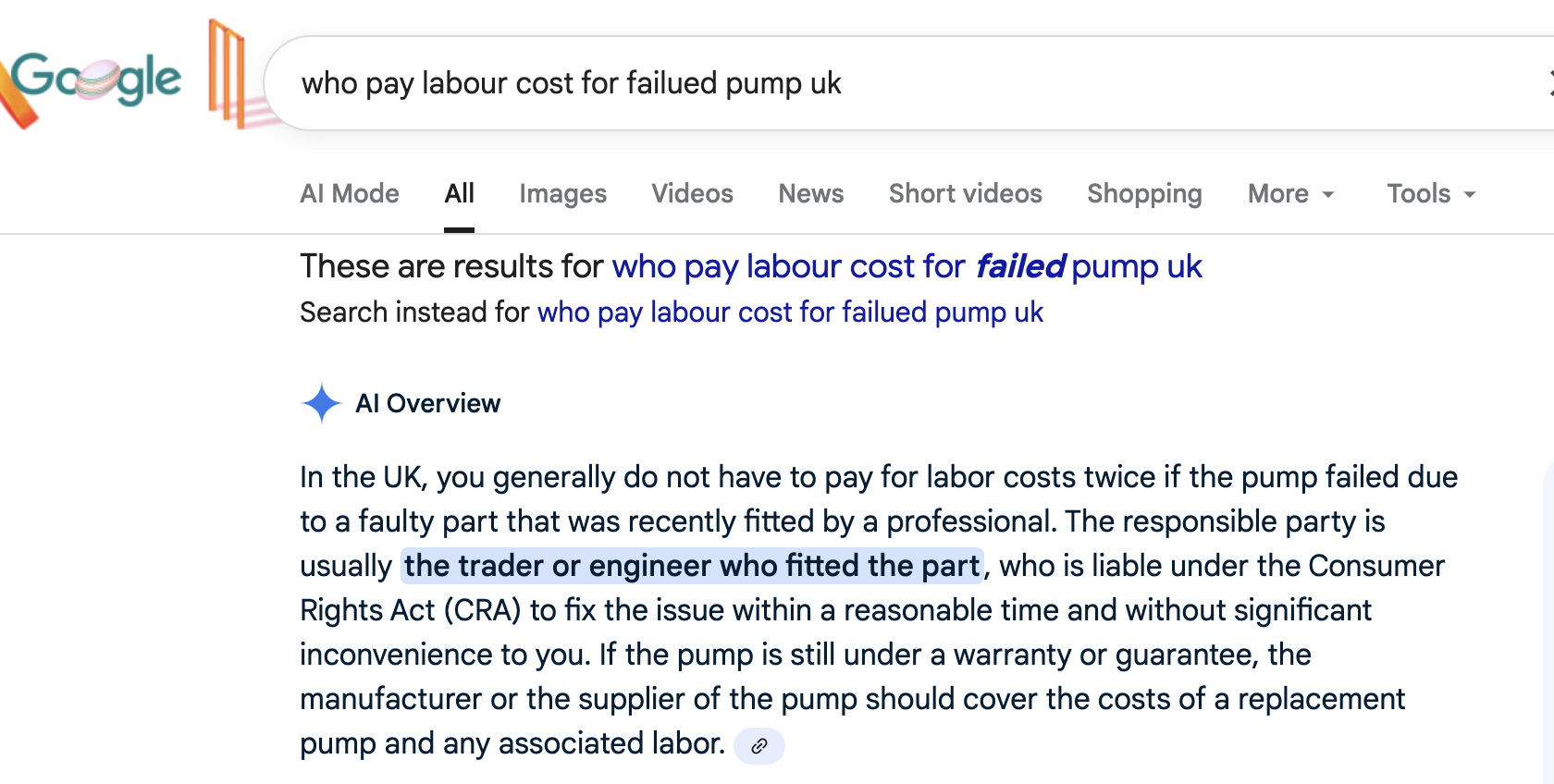Search instead for the original "failued" query

790,312
